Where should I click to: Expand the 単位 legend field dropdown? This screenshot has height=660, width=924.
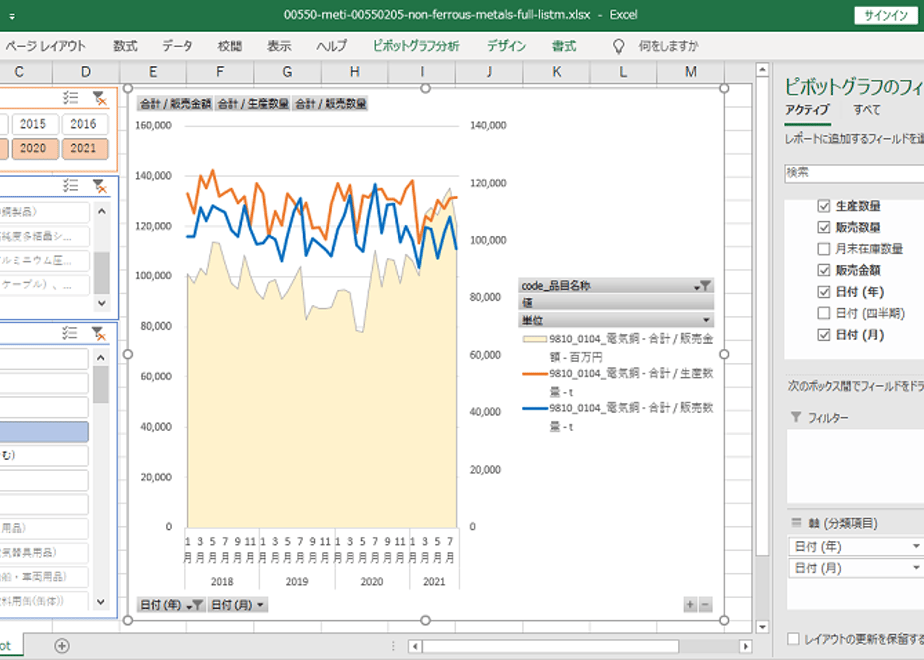(x=707, y=320)
